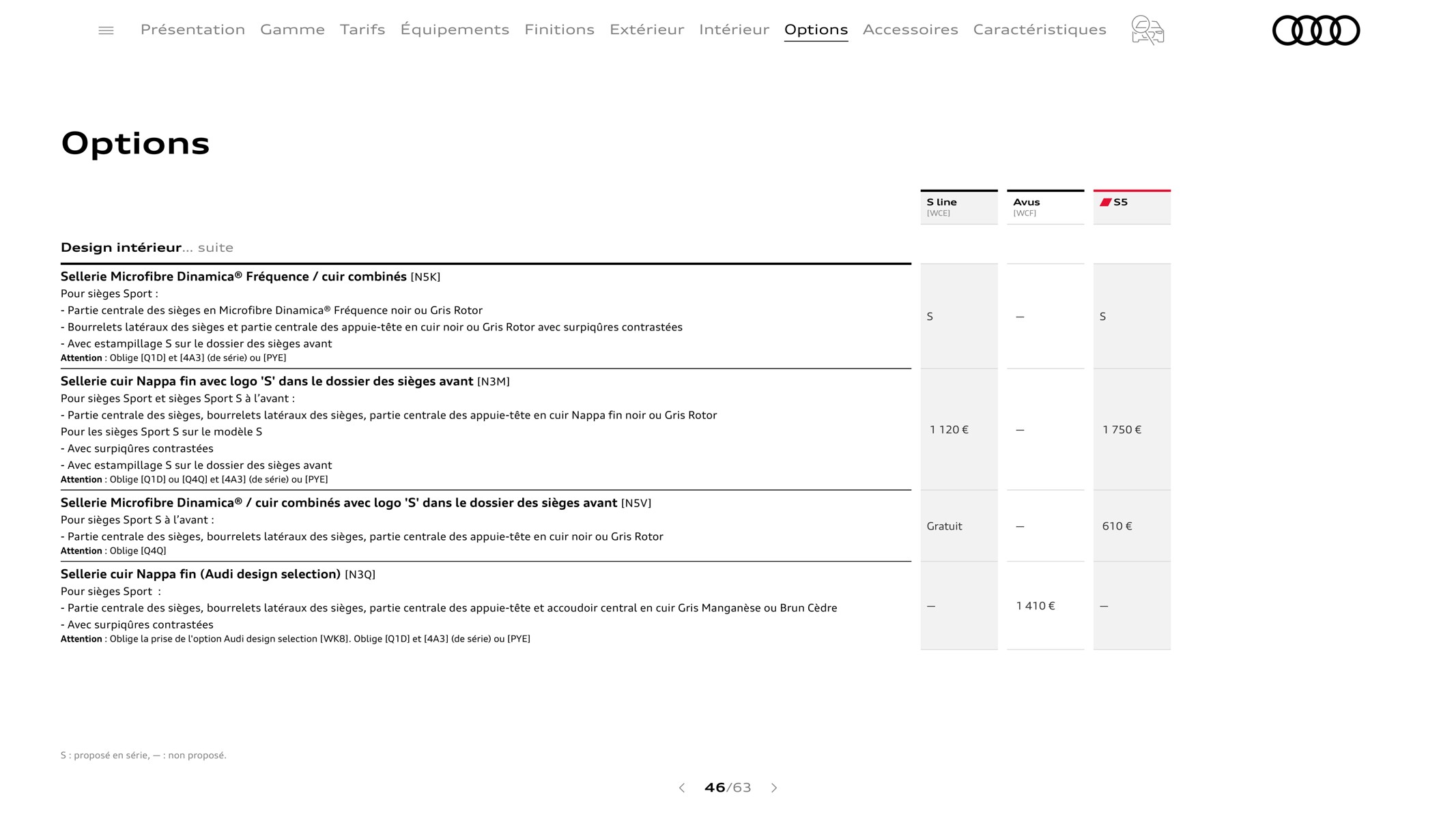Select the Sellerie cuir Nappa fin [N3Q] title
The height and width of the screenshot is (819, 1456).
pos(218,575)
